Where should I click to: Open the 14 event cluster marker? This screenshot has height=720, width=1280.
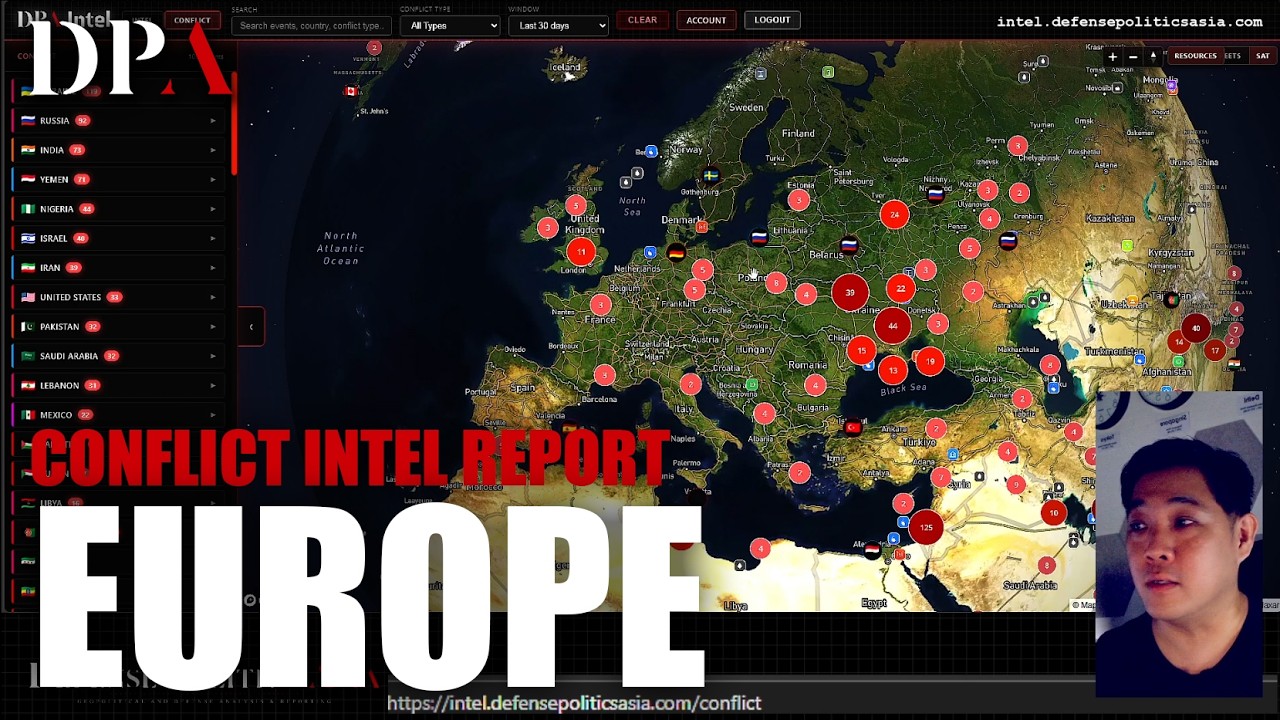(x=1179, y=343)
